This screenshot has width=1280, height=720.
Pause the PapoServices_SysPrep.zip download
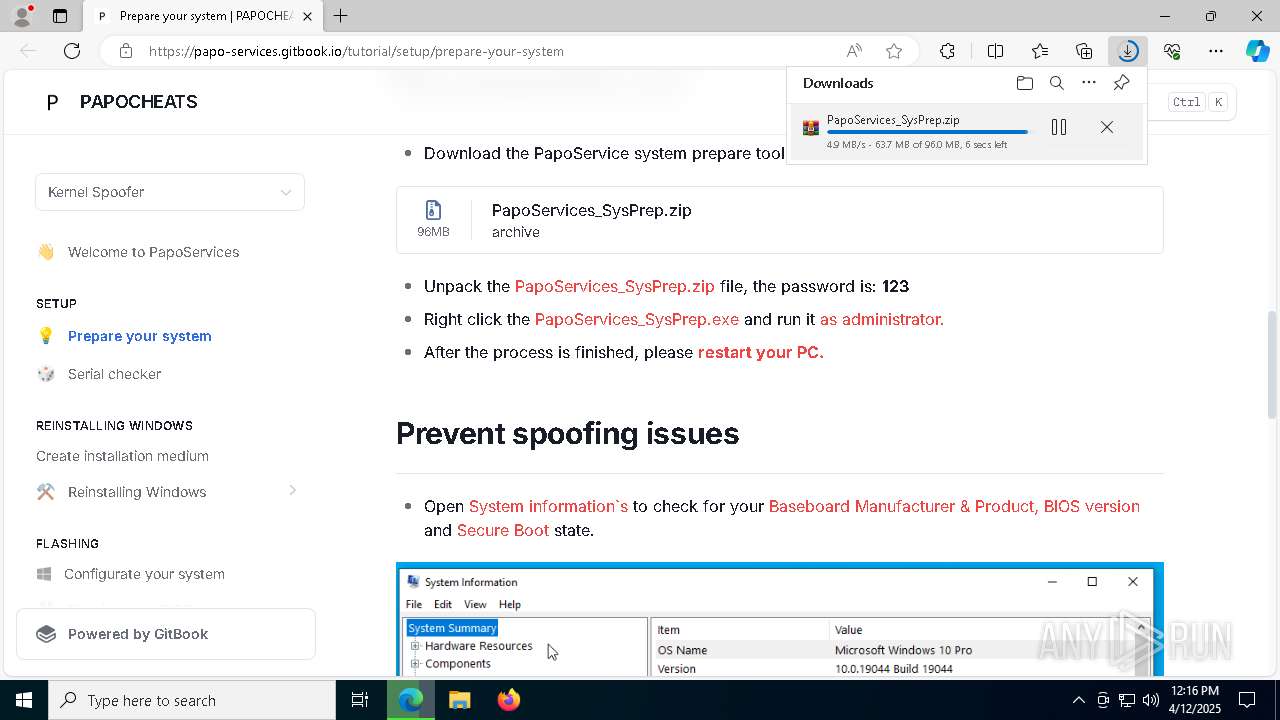click(x=1059, y=127)
